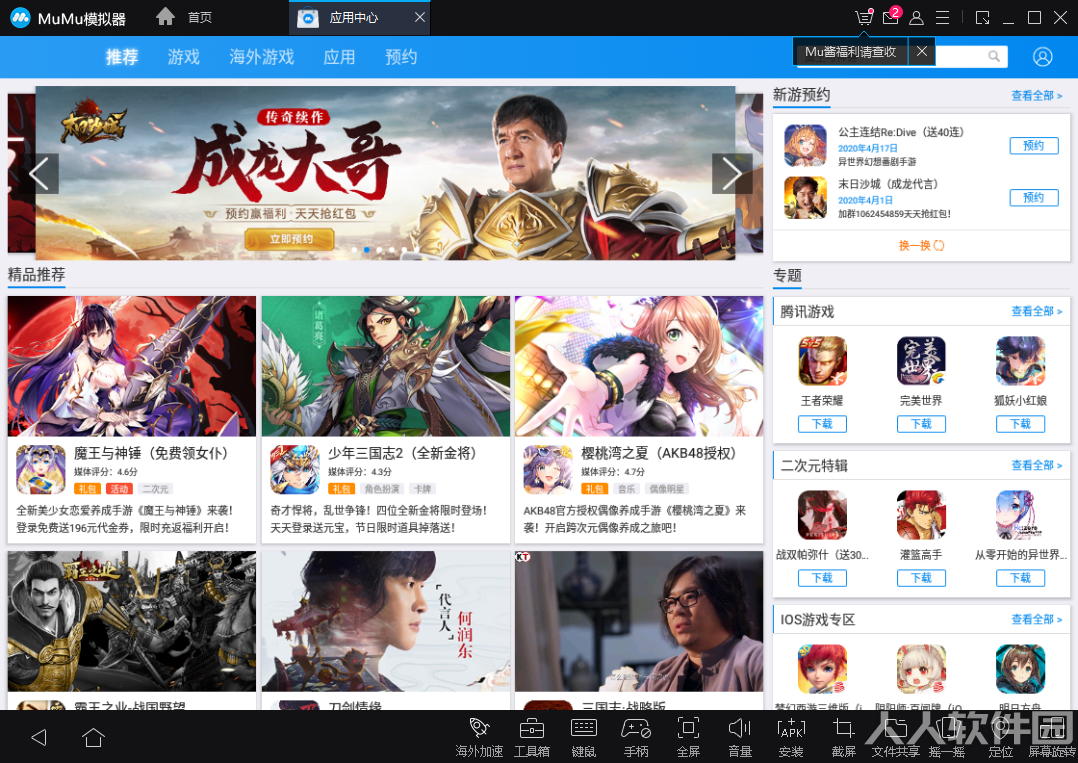Click the 战双帕弥什 game icon
Screen dimensions: 1078x763
click(822, 515)
